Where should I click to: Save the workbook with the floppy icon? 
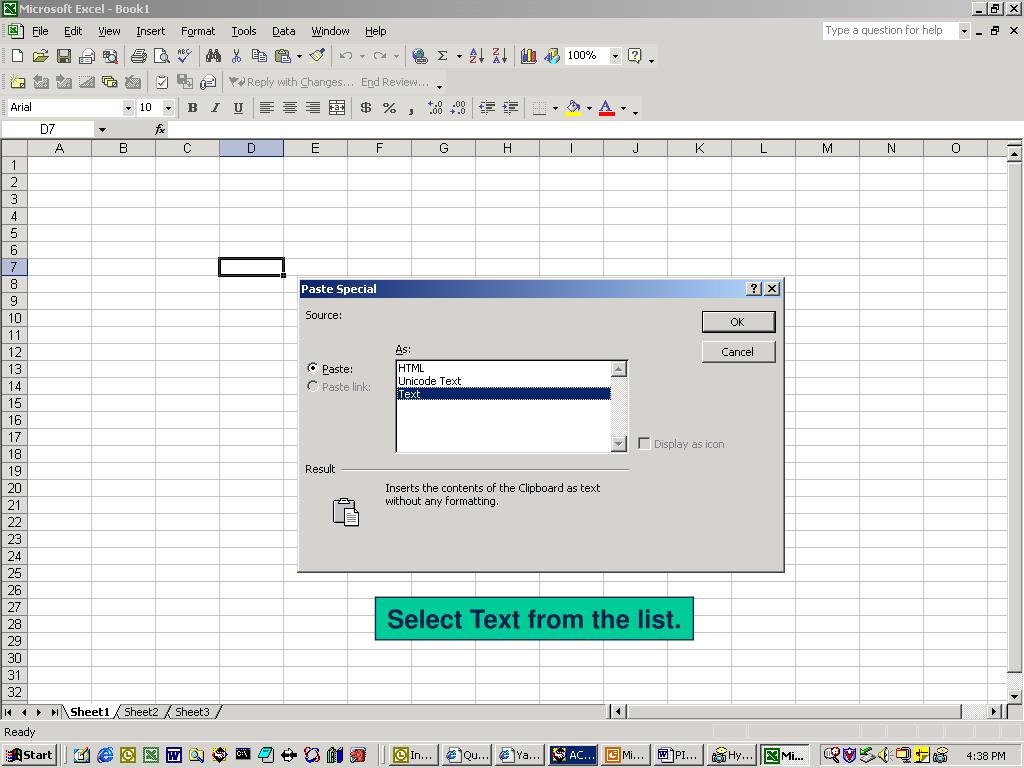tap(63, 56)
